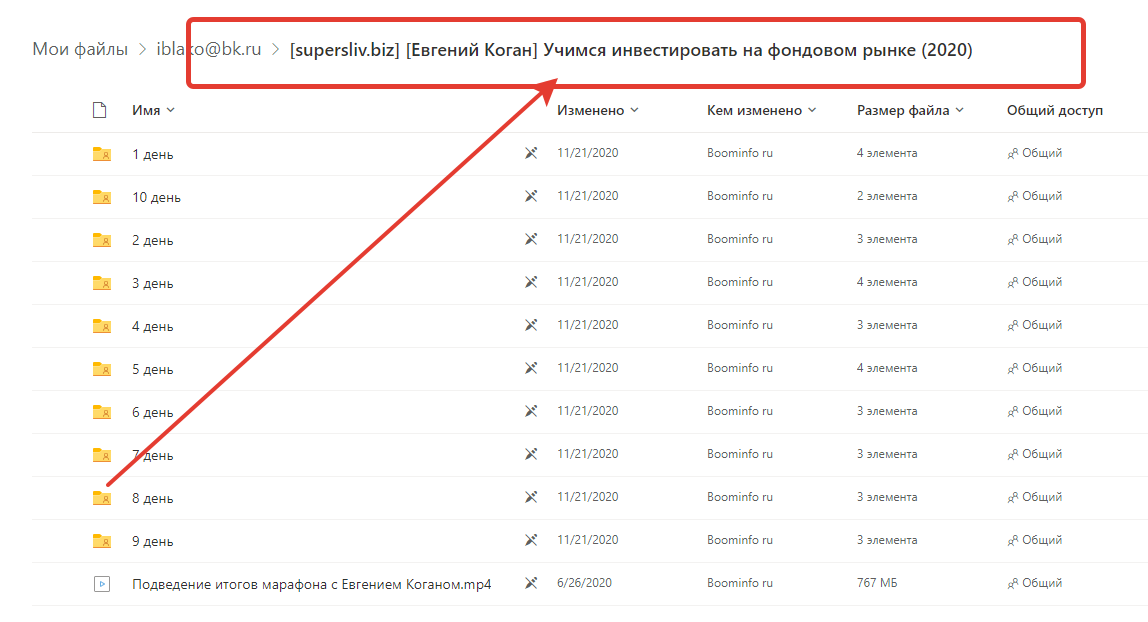Click 'Boominfo ru' in the '4 день' row
The height and width of the screenshot is (622, 1148).
[x=739, y=325]
